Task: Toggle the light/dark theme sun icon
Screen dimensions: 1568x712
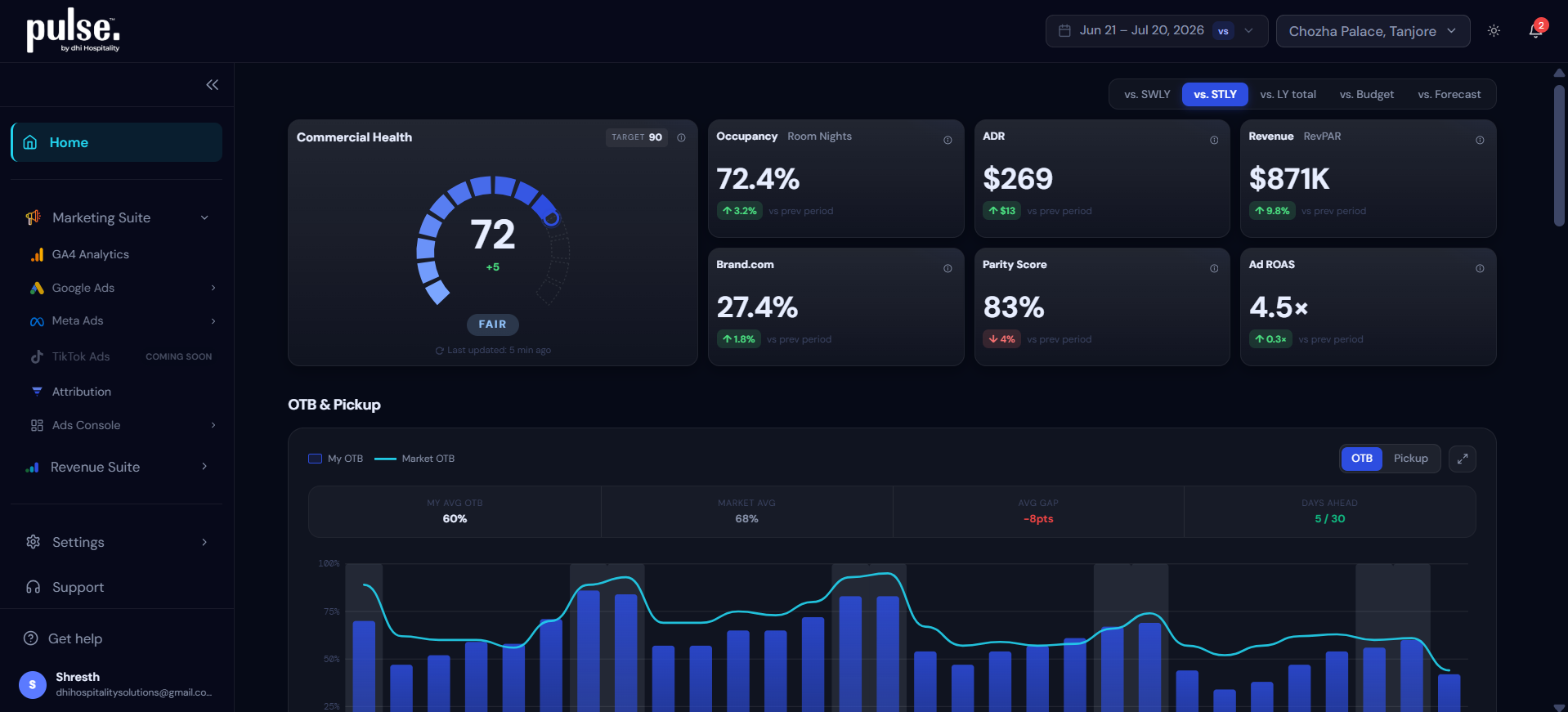Action: tap(1494, 31)
